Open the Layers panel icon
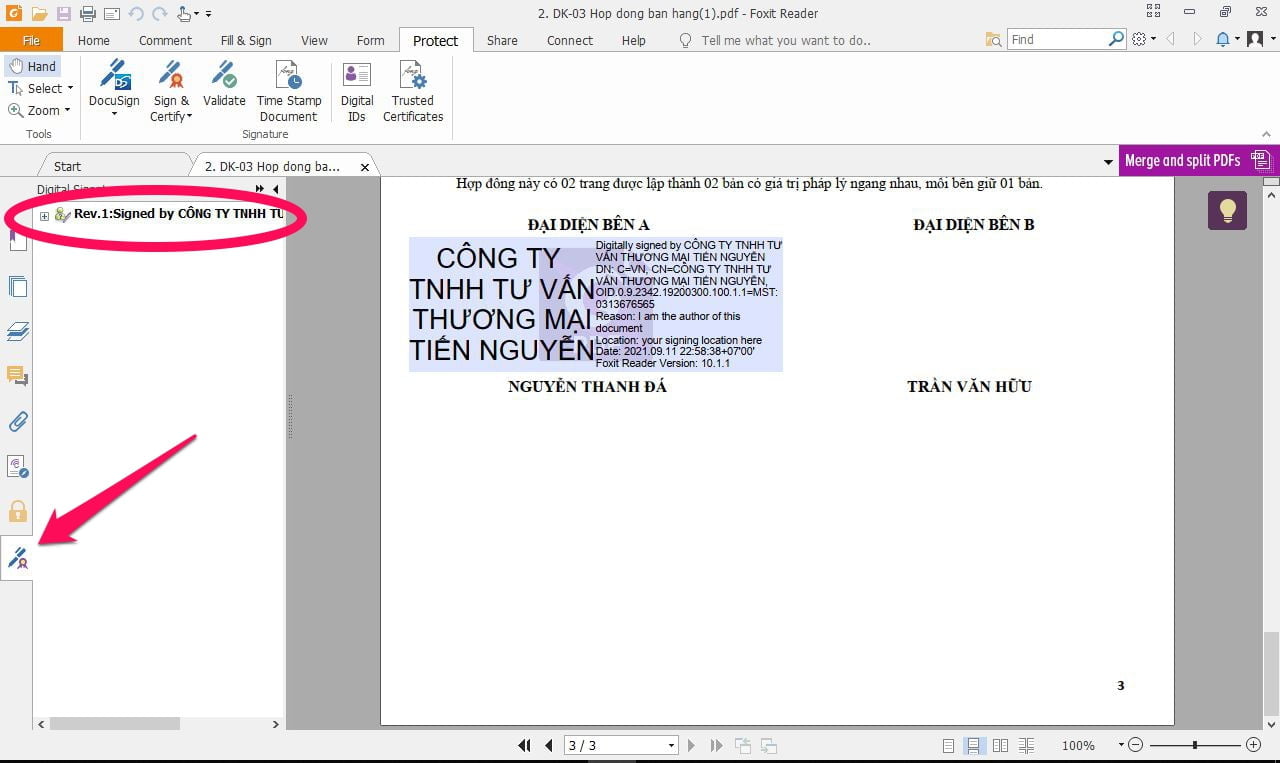The height and width of the screenshot is (763, 1280). click(x=17, y=331)
